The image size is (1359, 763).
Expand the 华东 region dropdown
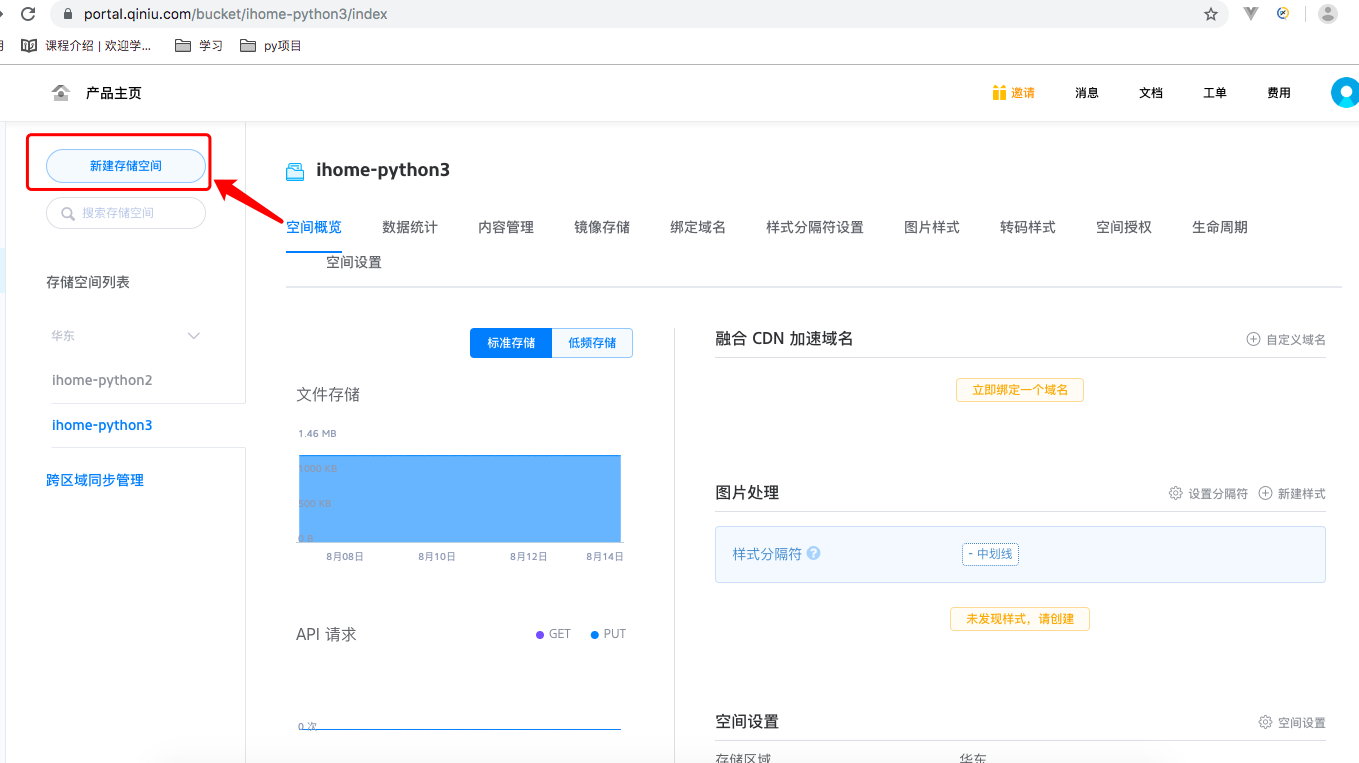coord(192,335)
